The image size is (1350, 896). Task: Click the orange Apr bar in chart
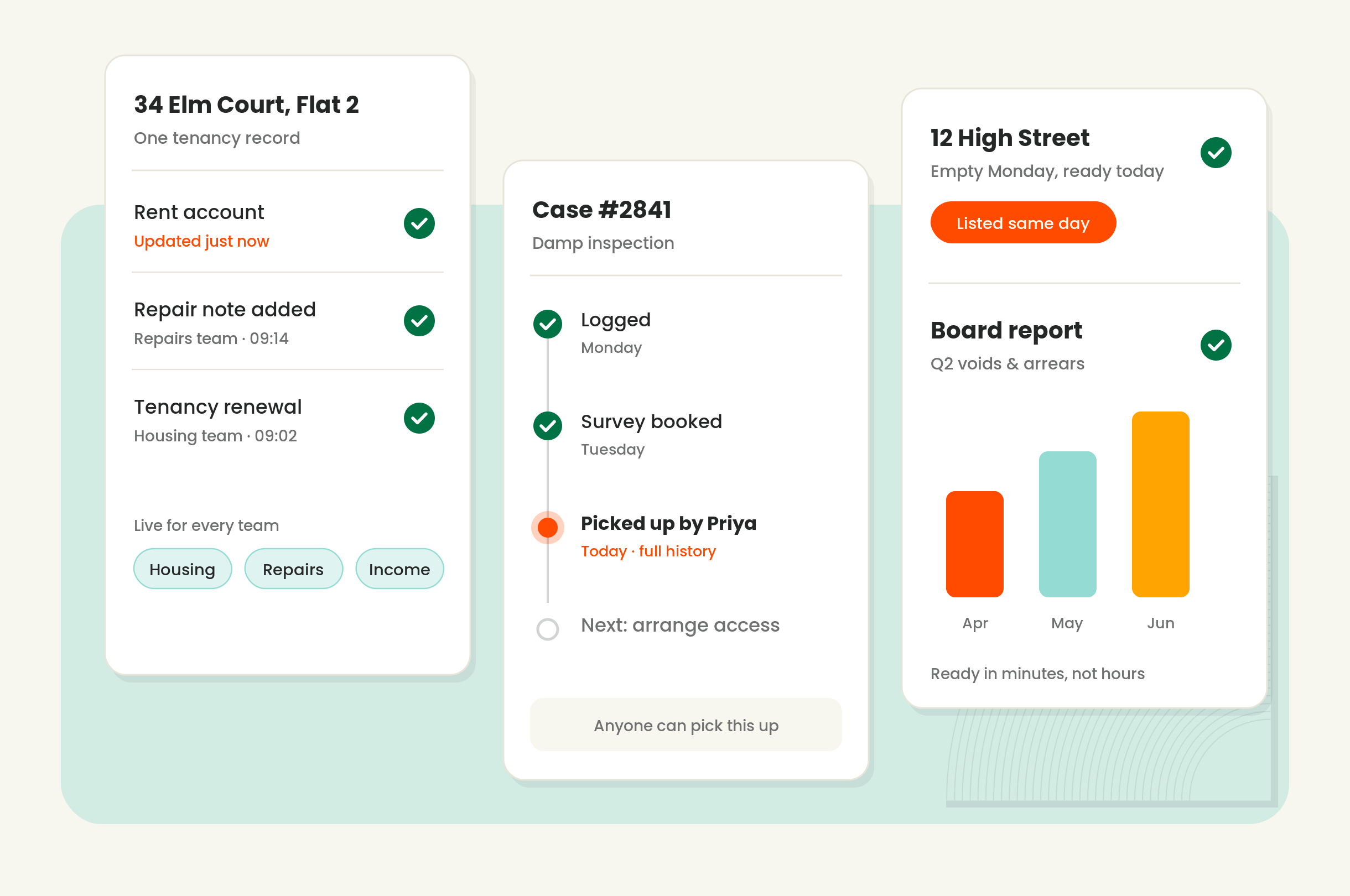tap(974, 544)
